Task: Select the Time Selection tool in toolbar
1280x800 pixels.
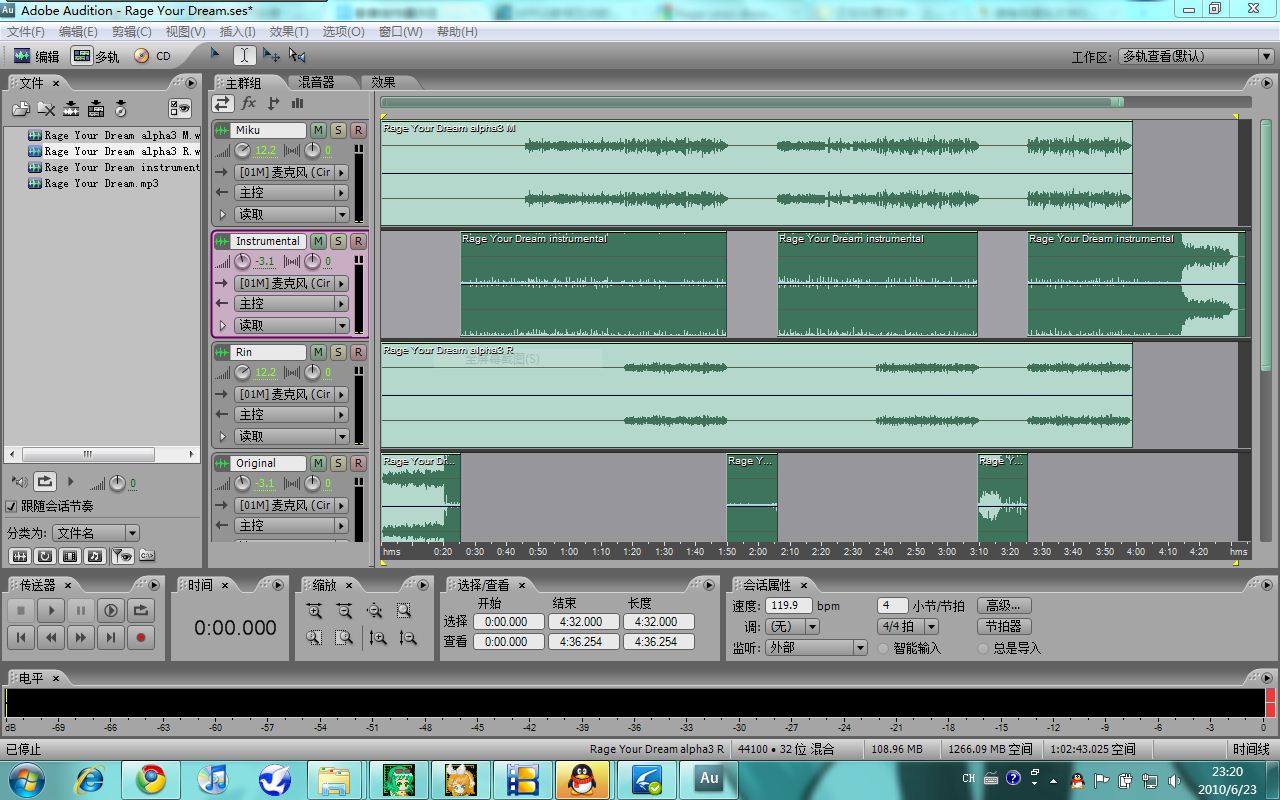Action: pos(244,56)
